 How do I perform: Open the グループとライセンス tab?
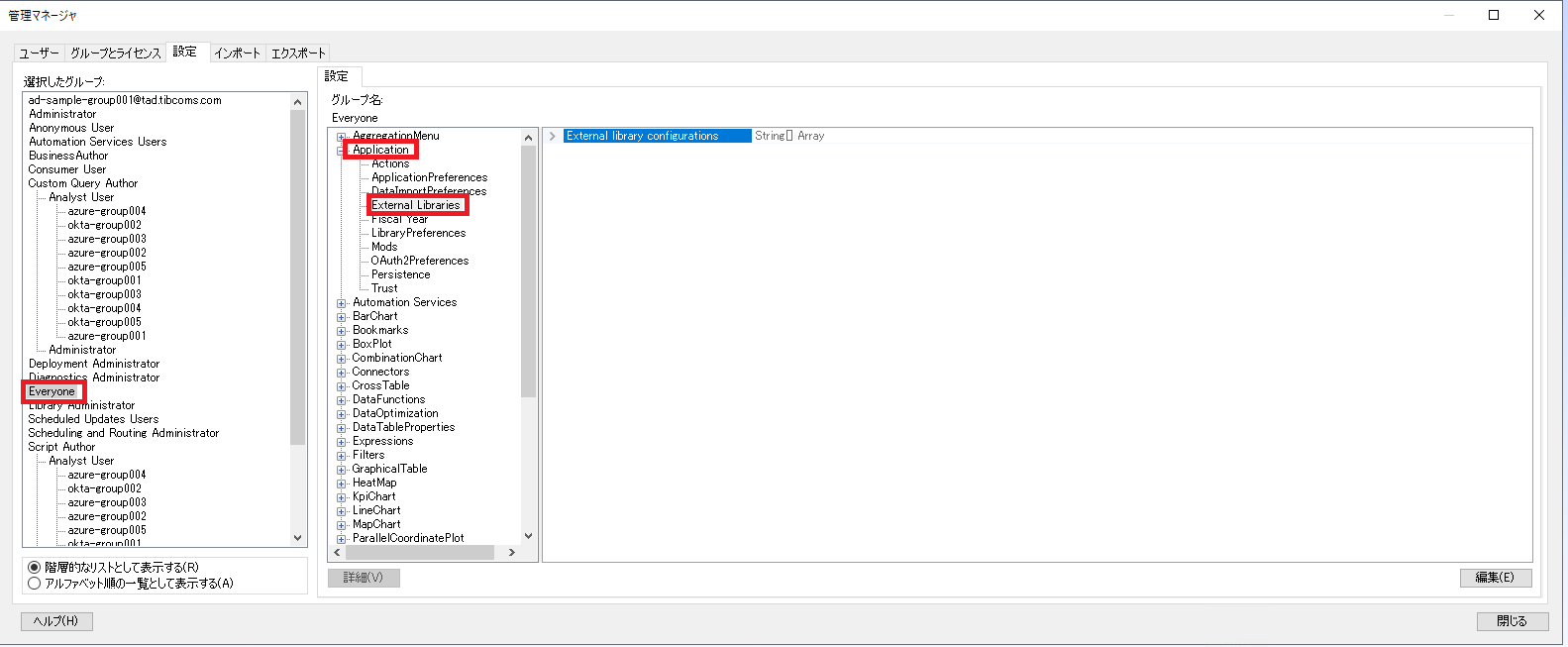pyautogui.click(x=115, y=54)
